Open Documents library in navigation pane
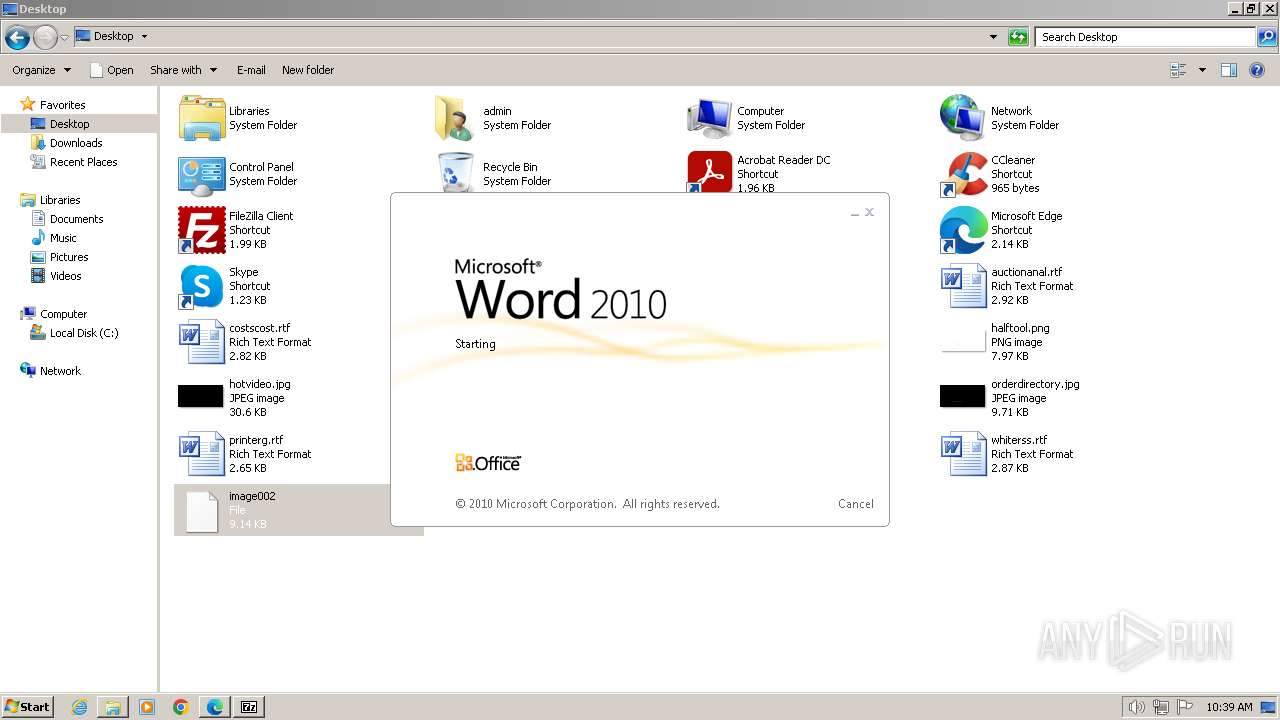Viewport: 1280px width, 720px height. tap(76, 219)
